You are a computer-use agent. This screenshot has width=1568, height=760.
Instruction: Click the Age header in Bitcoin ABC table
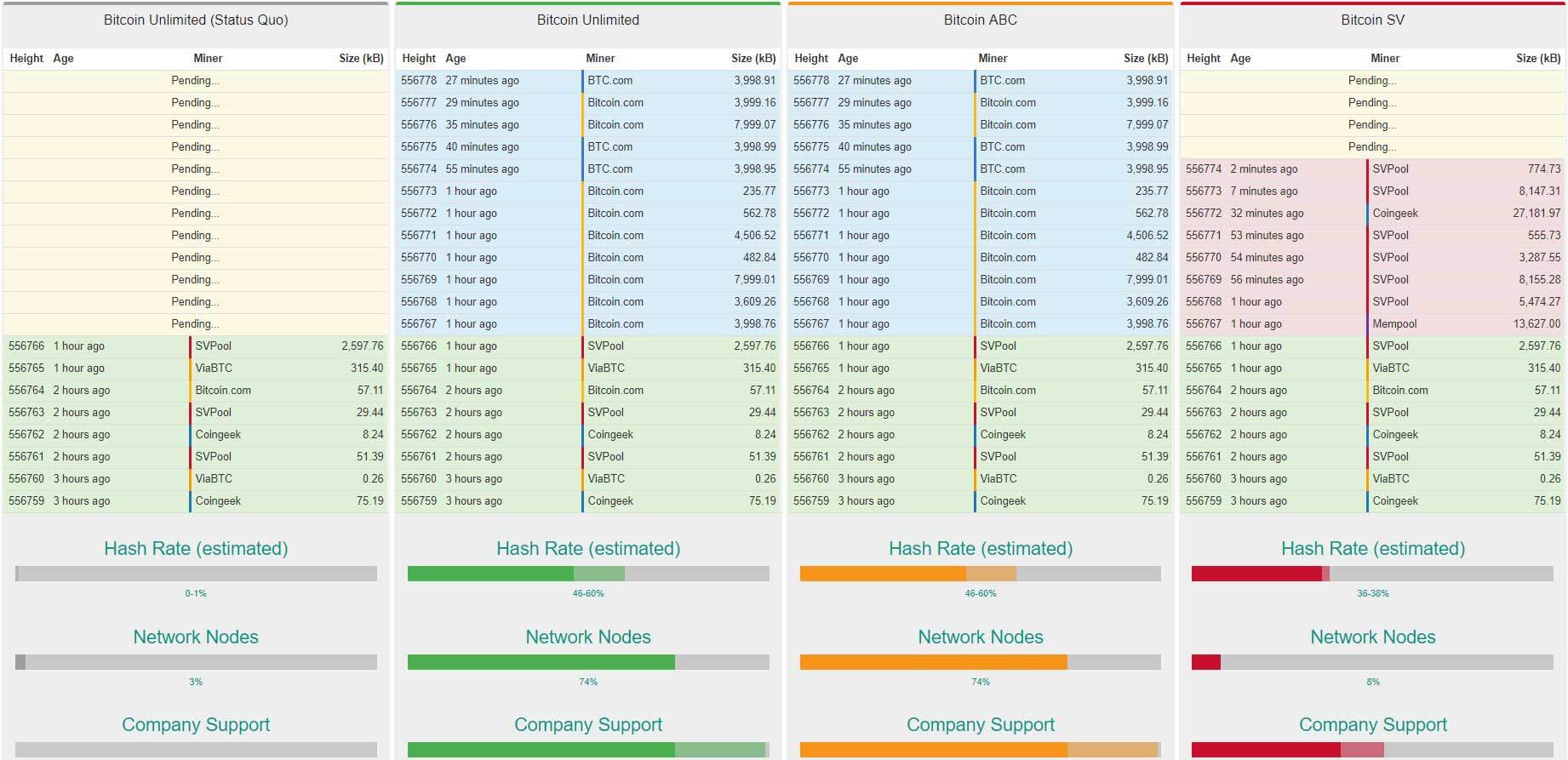click(x=848, y=58)
